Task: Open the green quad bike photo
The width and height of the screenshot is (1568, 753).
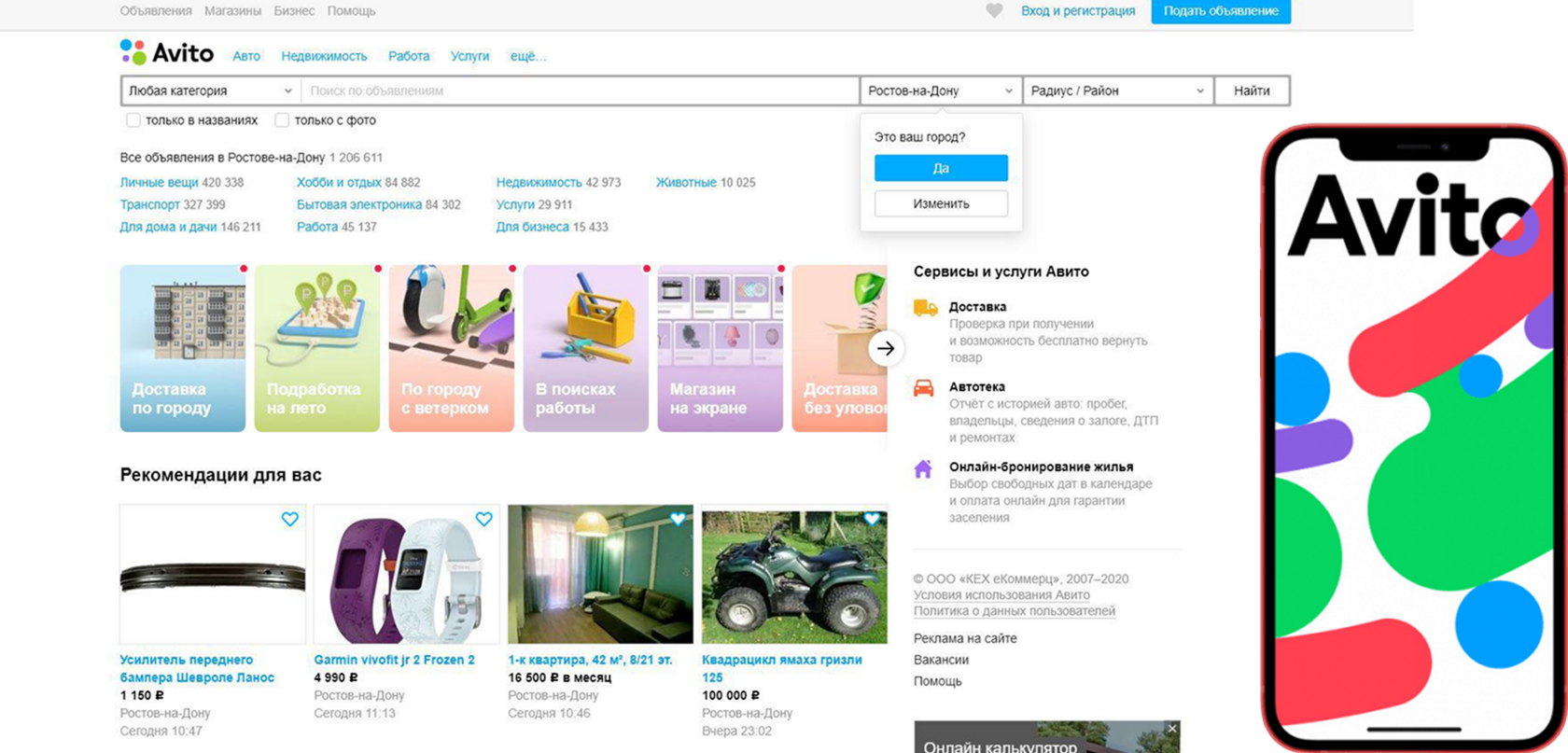Action: (x=794, y=575)
